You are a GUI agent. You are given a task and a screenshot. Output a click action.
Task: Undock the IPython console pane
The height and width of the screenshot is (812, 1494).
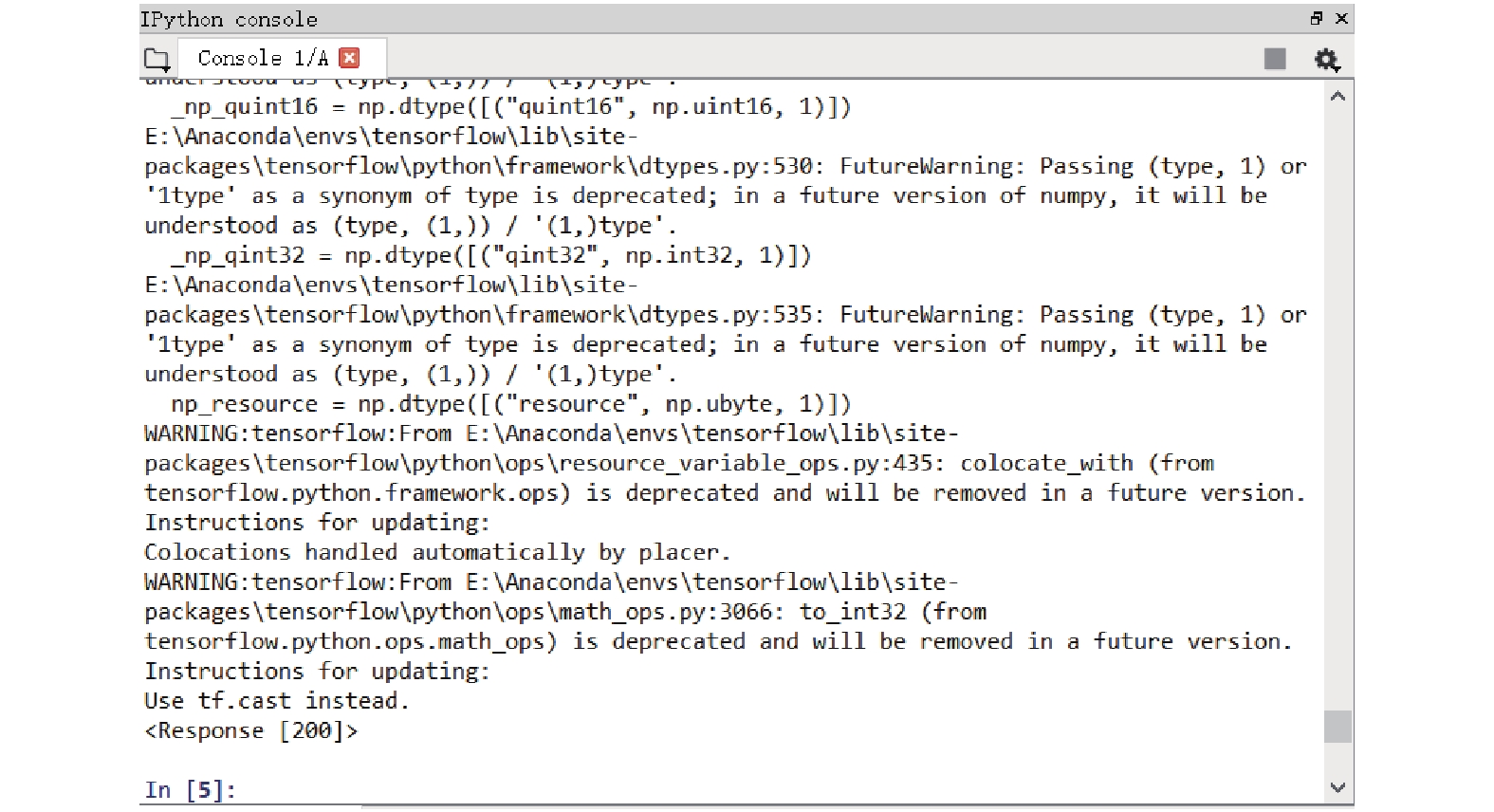click(1317, 18)
